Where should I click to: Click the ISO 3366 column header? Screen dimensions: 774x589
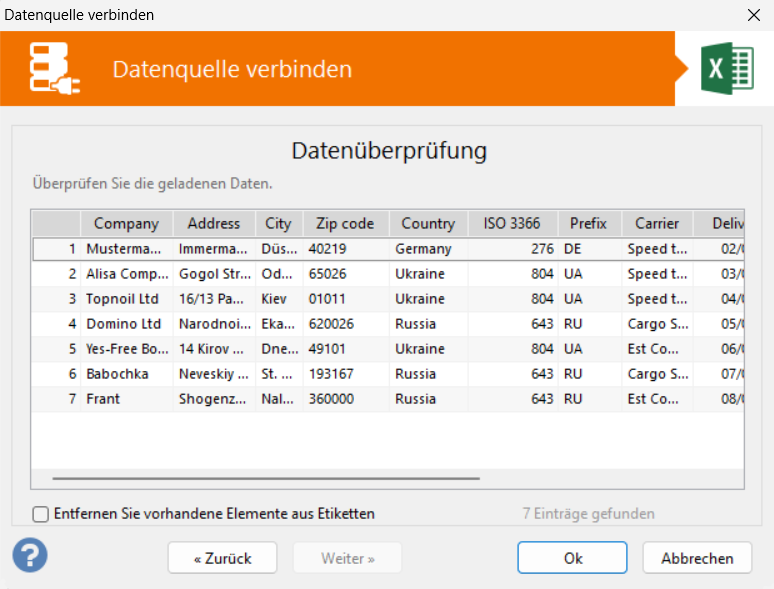(x=512, y=224)
